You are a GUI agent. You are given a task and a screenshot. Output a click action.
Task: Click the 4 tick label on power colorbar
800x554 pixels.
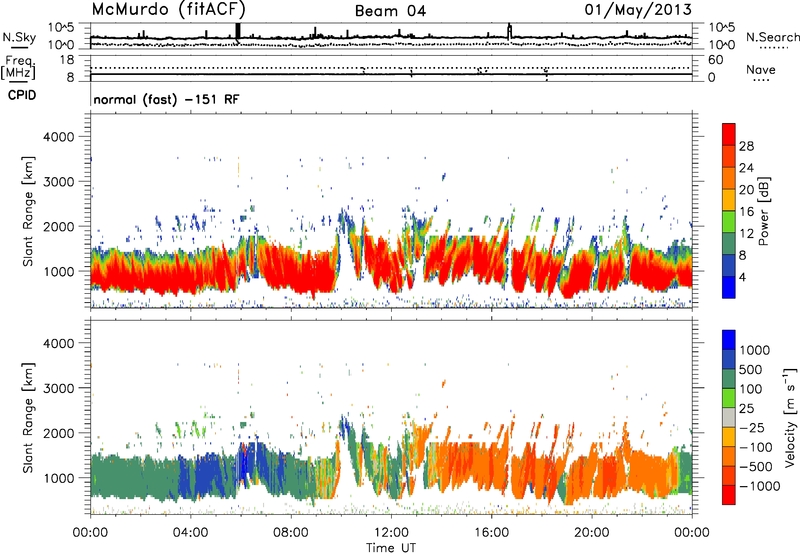[742, 278]
